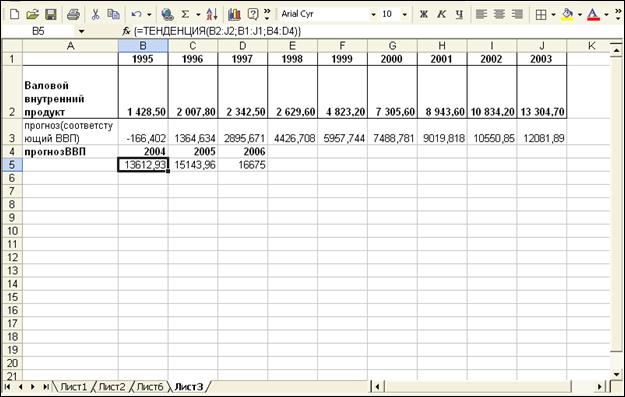The width and height of the screenshot is (625, 397).
Task: Save the workbook with the floppy icon
Action: coord(51,15)
